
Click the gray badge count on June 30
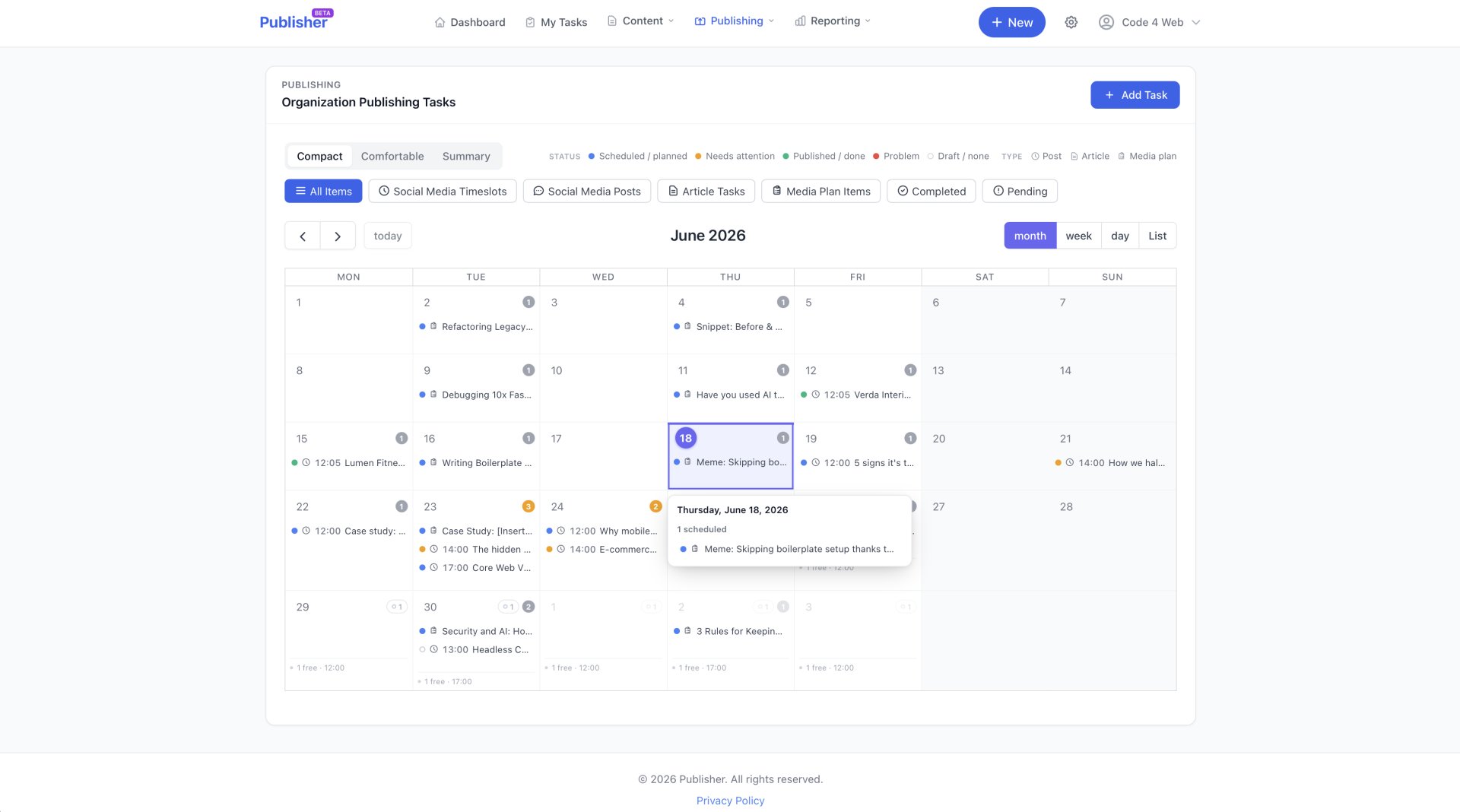pos(528,607)
